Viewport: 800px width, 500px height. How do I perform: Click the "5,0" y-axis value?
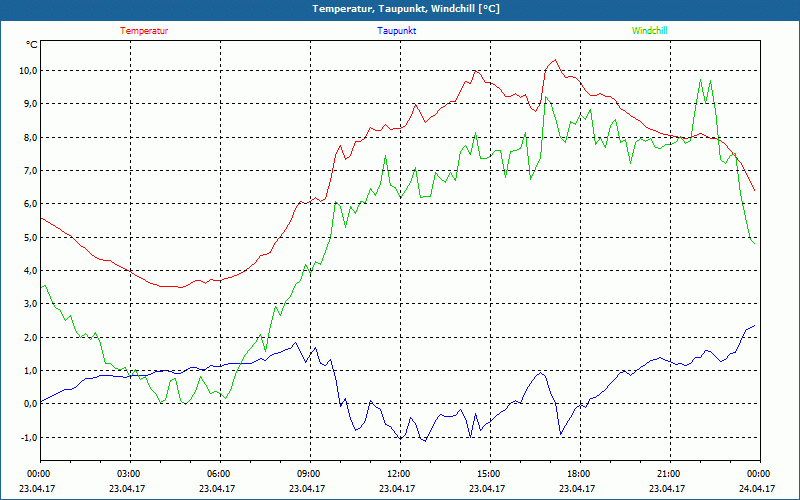point(30,237)
